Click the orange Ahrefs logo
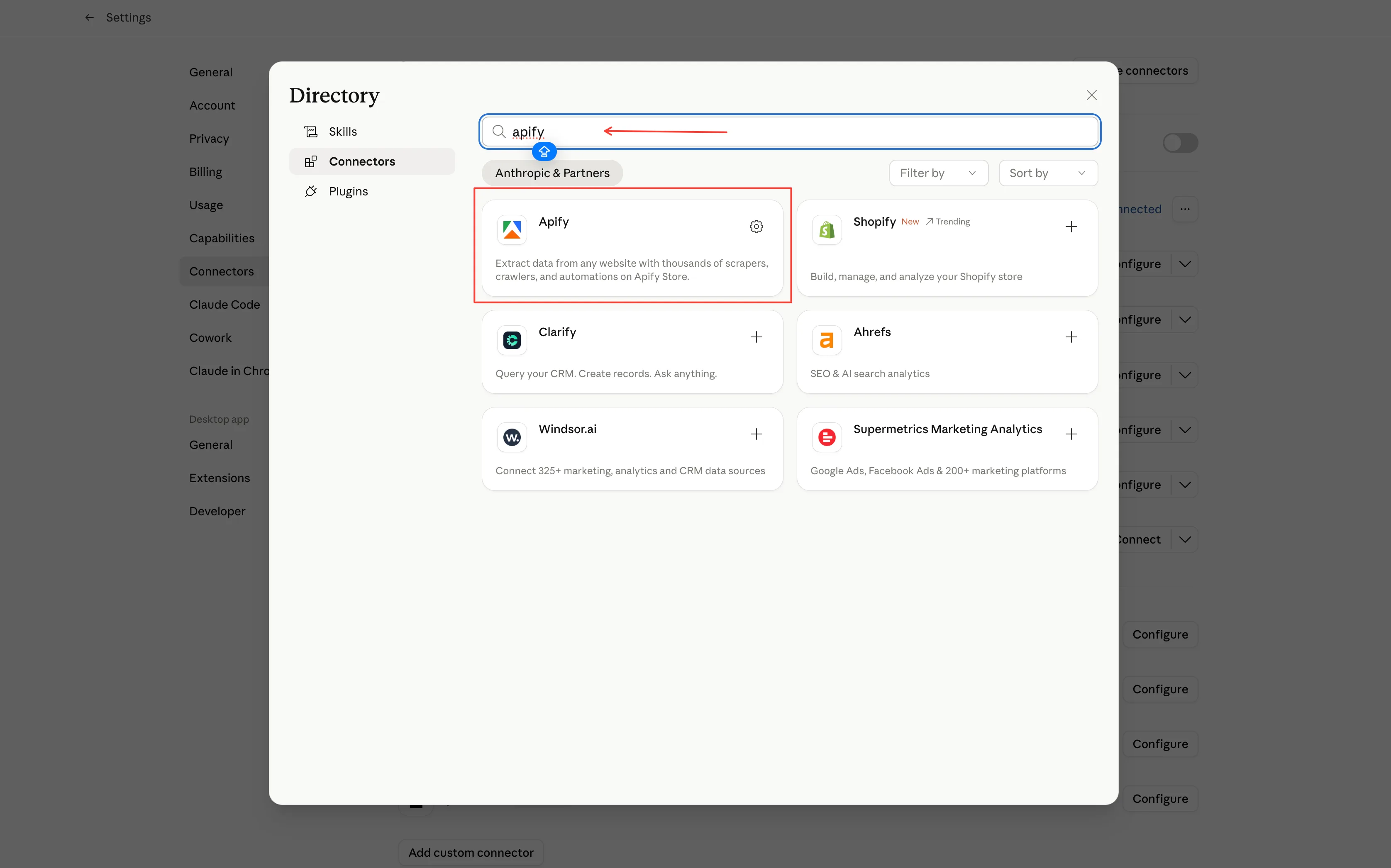 tap(827, 340)
